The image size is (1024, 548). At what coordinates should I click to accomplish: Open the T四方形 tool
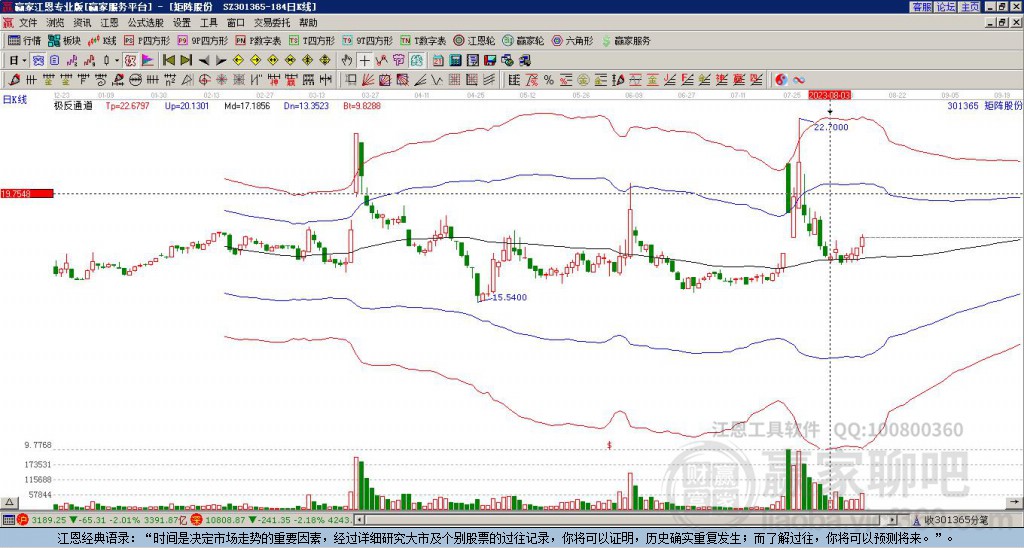tap(312, 40)
